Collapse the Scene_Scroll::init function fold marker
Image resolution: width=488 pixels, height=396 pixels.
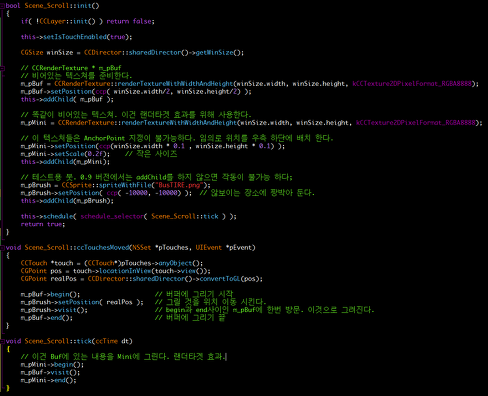click(x=2, y=6)
